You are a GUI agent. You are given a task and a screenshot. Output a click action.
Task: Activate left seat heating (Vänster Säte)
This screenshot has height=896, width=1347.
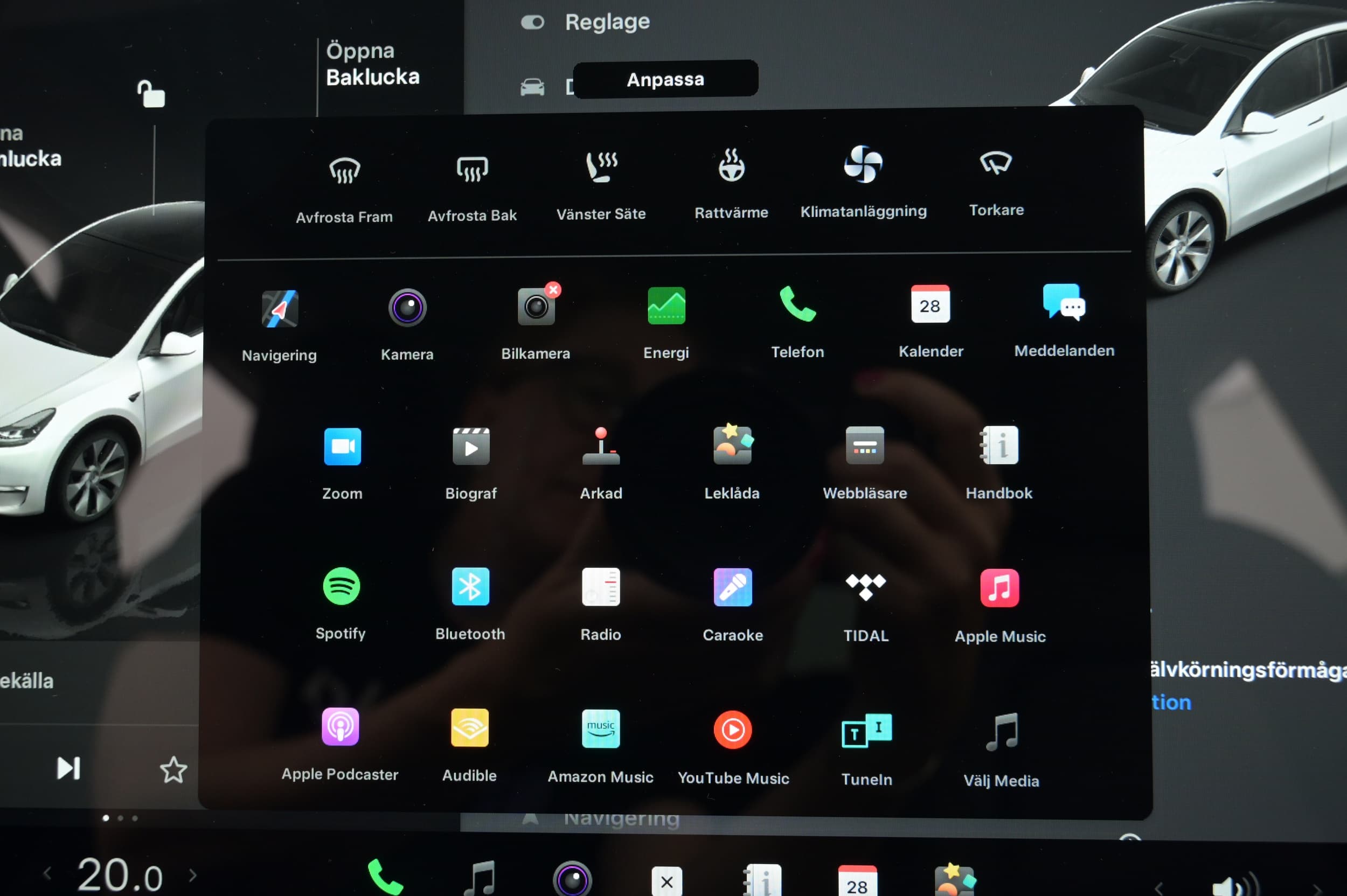601,186
